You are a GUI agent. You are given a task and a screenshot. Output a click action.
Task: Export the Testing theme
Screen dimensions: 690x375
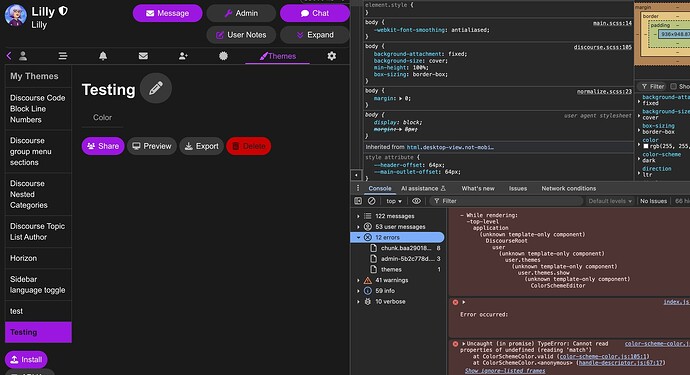pos(202,146)
